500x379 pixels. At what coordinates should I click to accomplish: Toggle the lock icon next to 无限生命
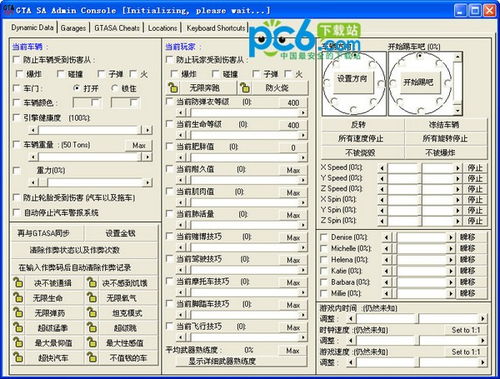tap(18, 298)
